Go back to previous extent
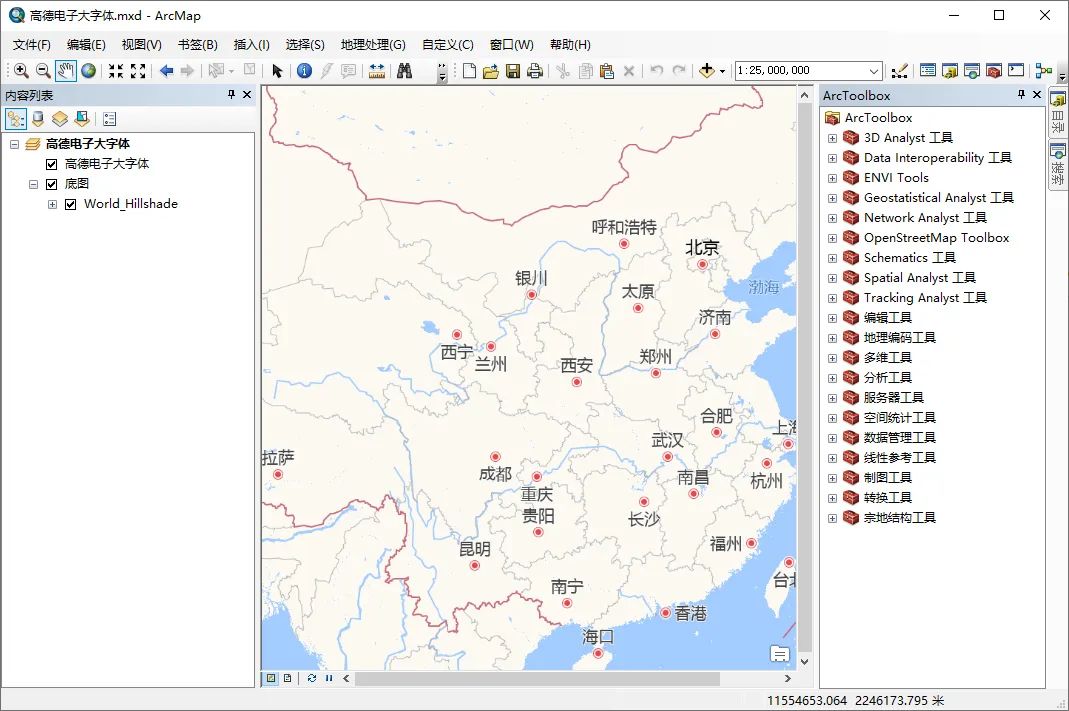 click(166, 70)
